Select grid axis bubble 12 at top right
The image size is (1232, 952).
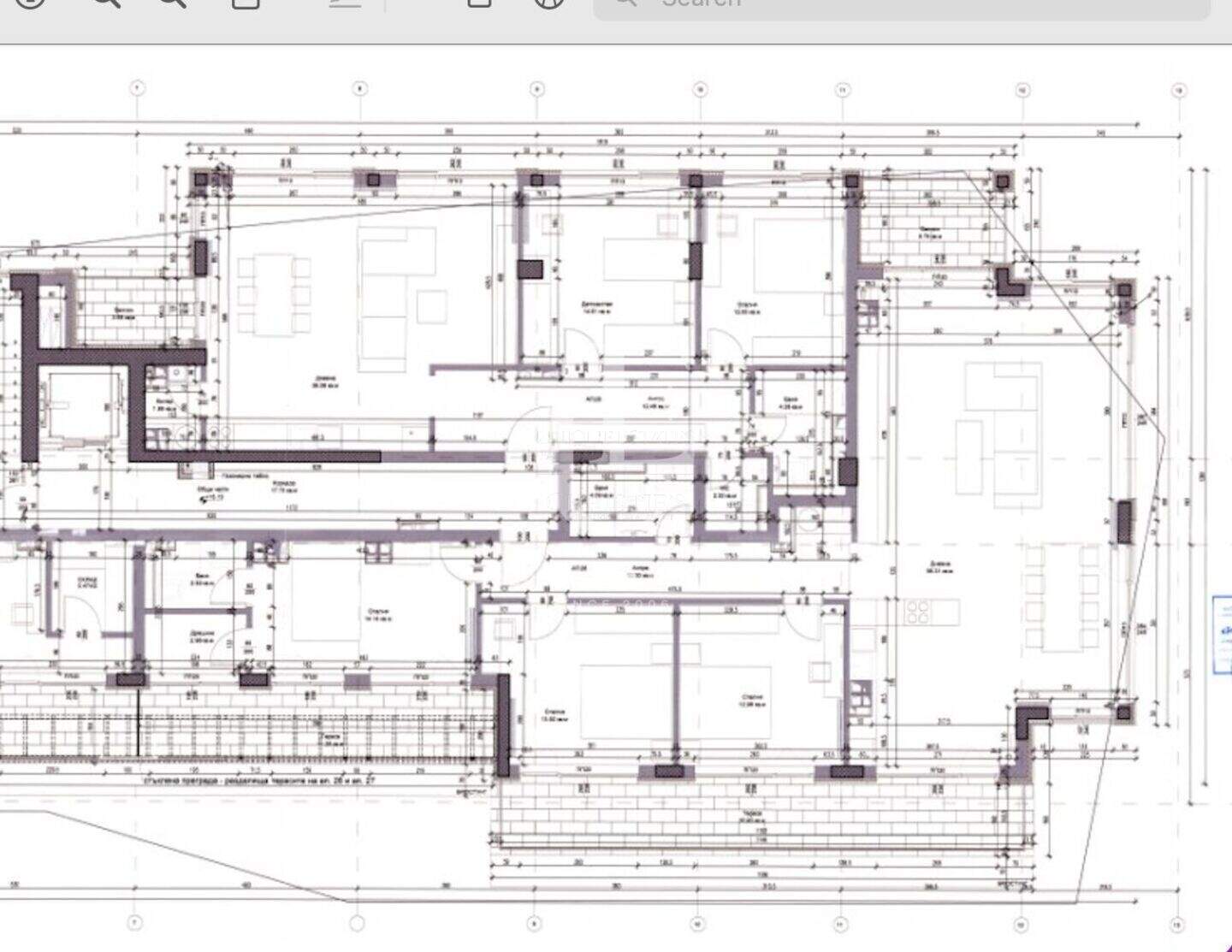point(1022,90)
